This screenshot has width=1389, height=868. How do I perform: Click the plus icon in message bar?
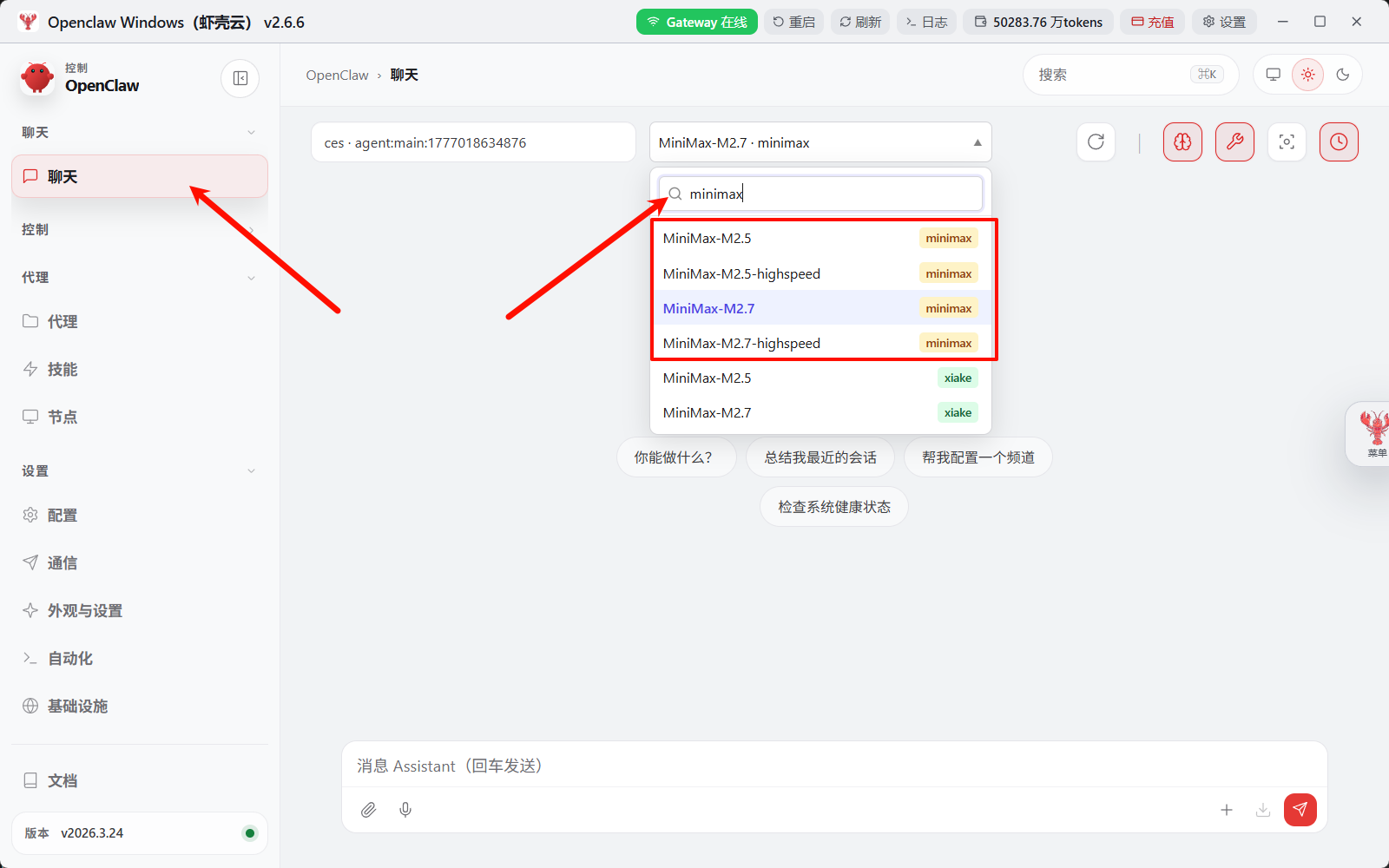[1227, 810]
